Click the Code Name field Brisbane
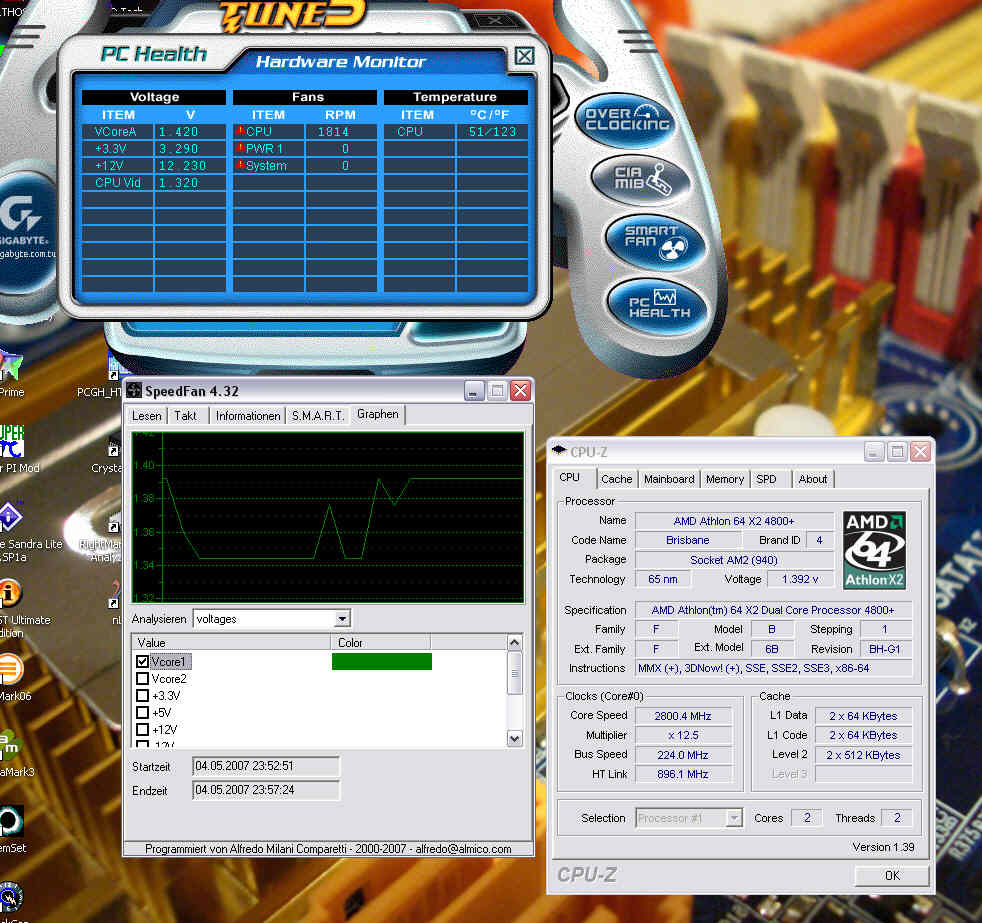Screen dimensions: 982x923 (688, 540)
